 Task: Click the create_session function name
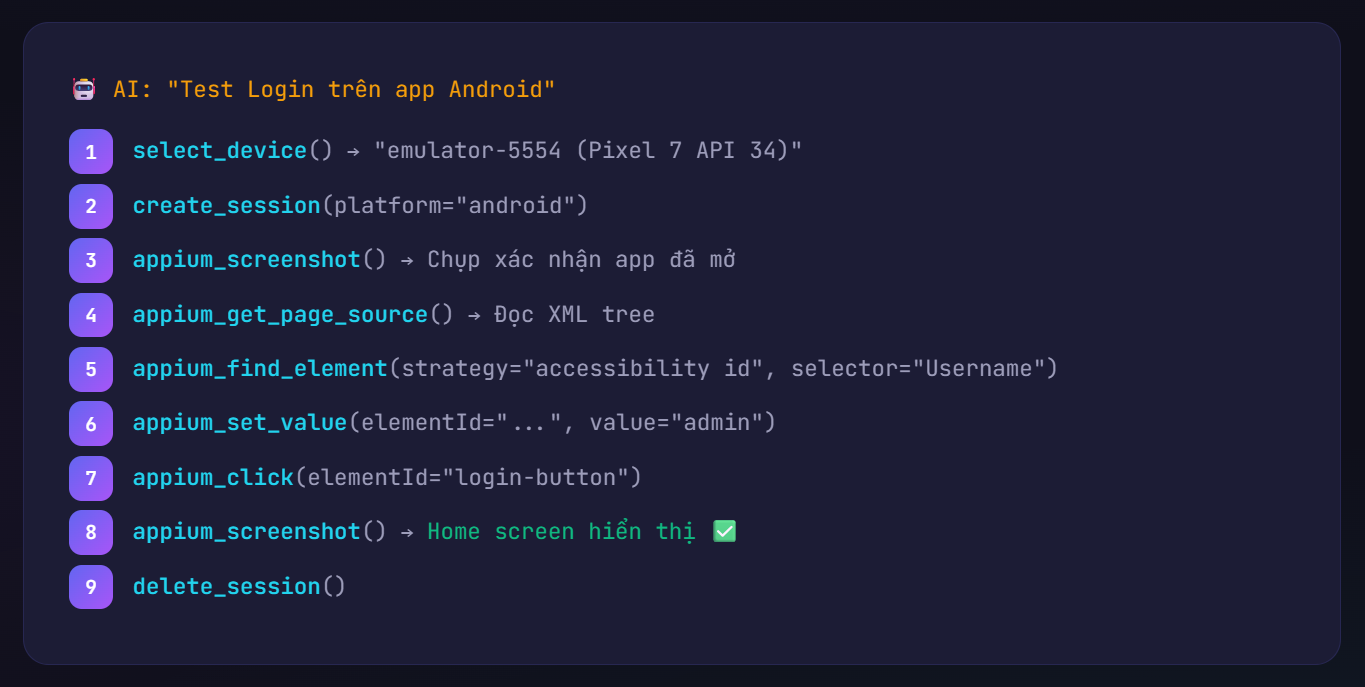226,206
